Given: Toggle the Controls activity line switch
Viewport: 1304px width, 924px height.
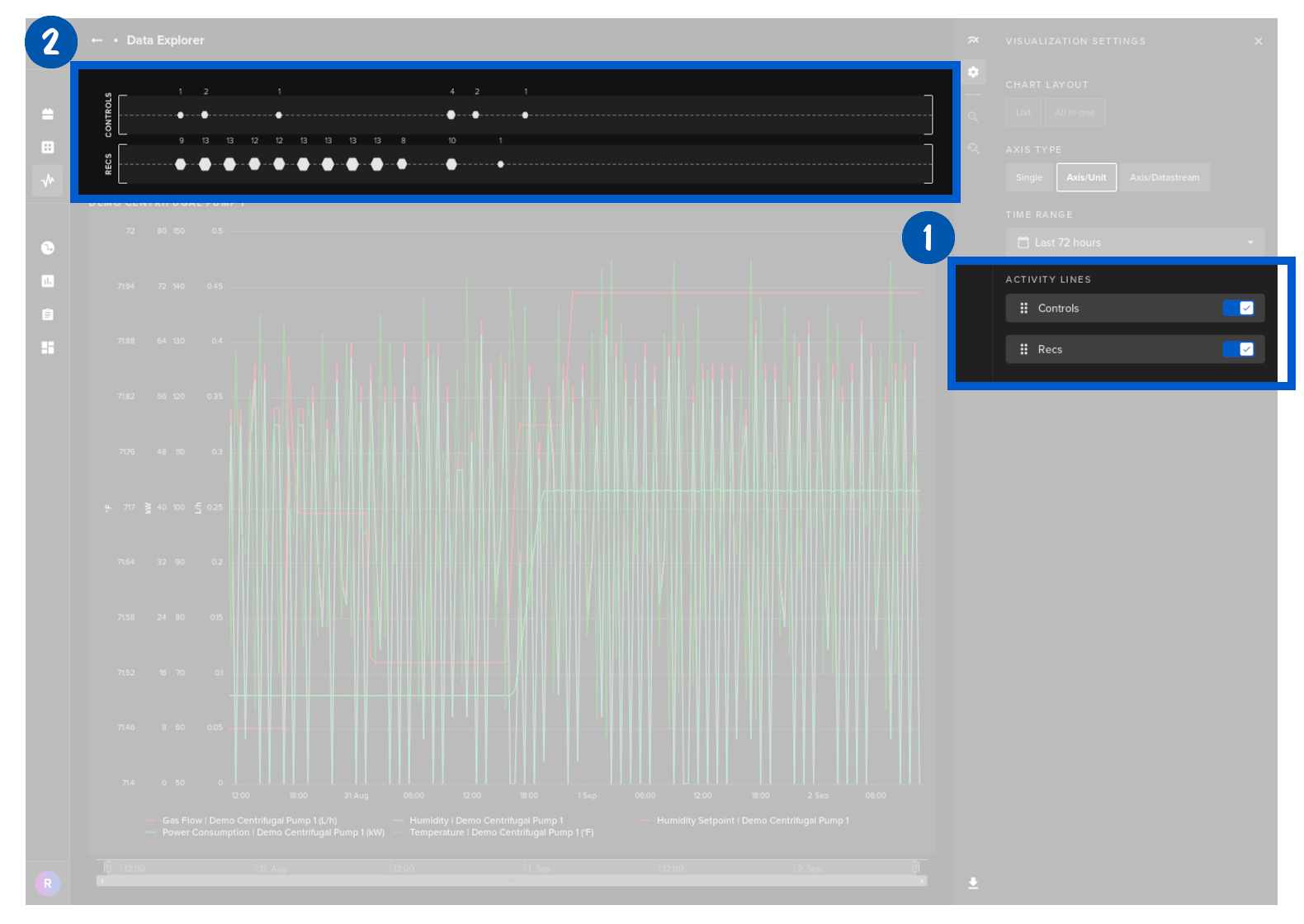Looking at the screenshot, I should pyautogui.click(x=1238, y=309).
